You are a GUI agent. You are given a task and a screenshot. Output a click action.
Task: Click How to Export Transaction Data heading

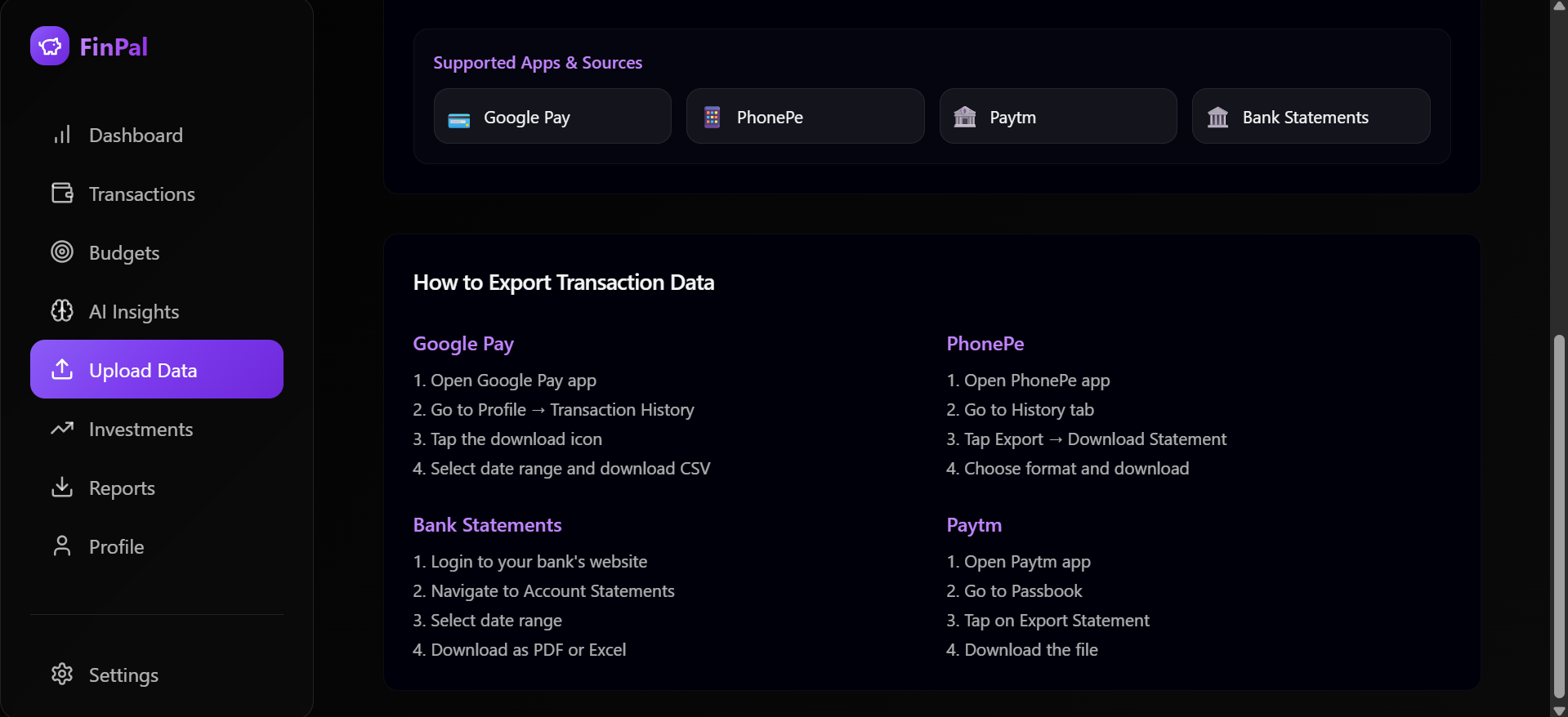tap(564, 283)
